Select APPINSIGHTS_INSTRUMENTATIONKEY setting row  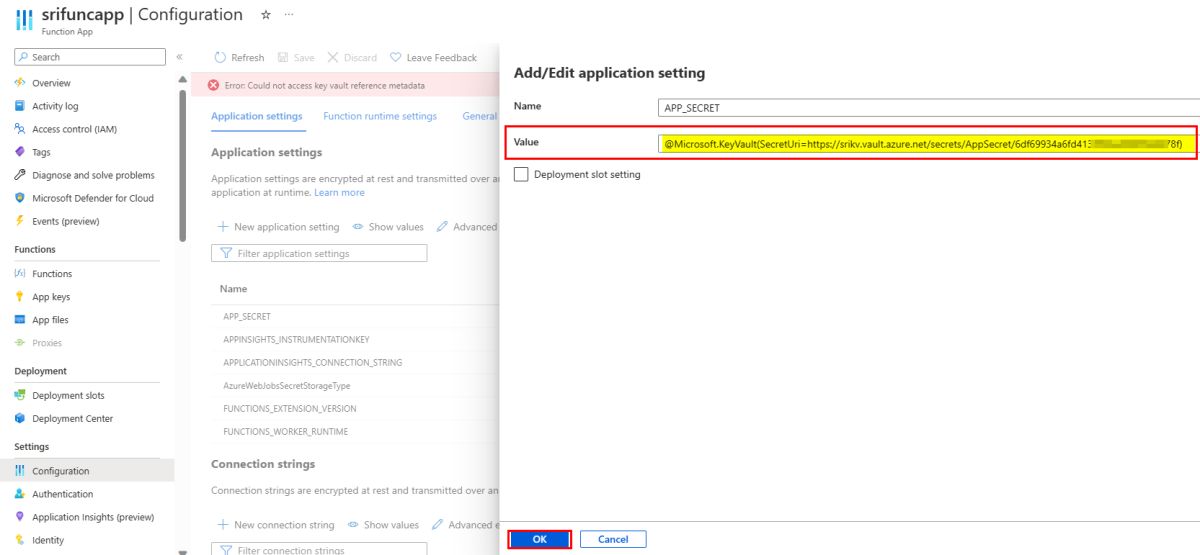click(355, 339)
